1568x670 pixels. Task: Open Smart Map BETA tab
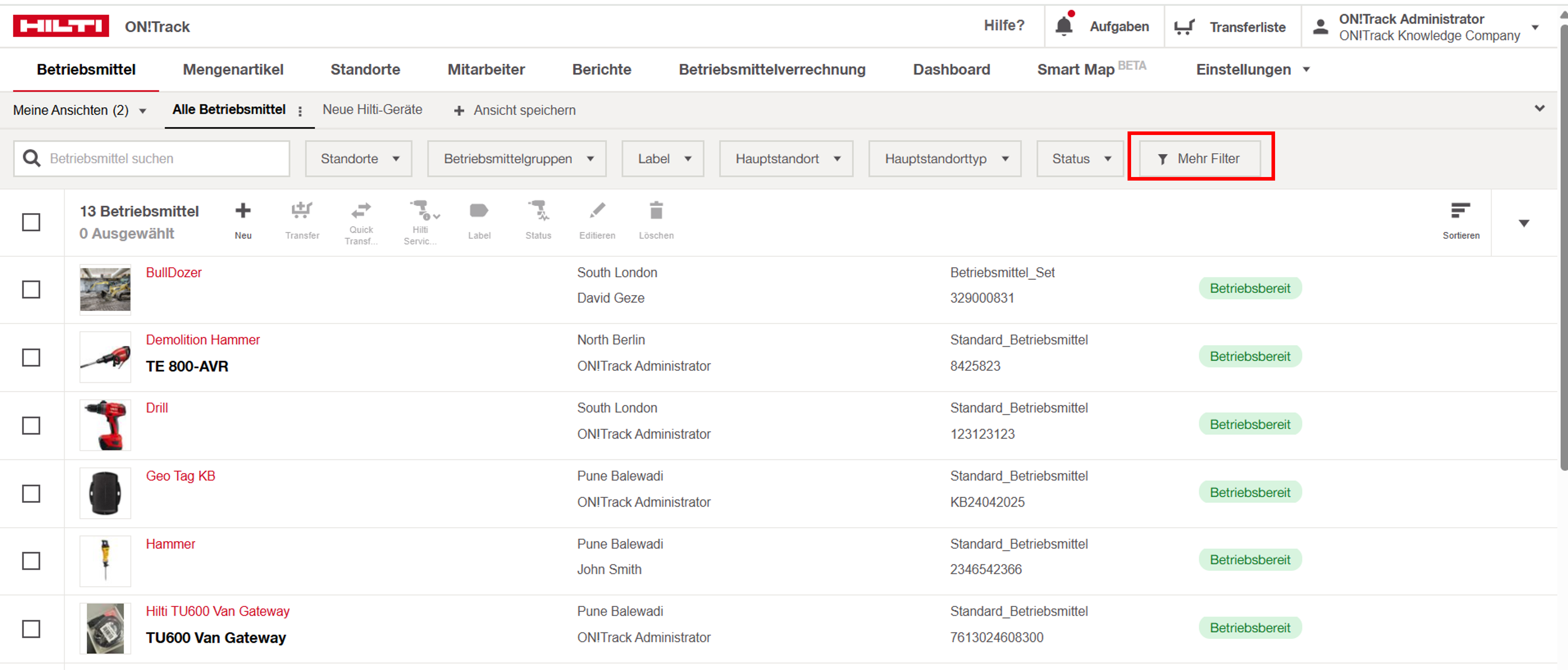1092,69
